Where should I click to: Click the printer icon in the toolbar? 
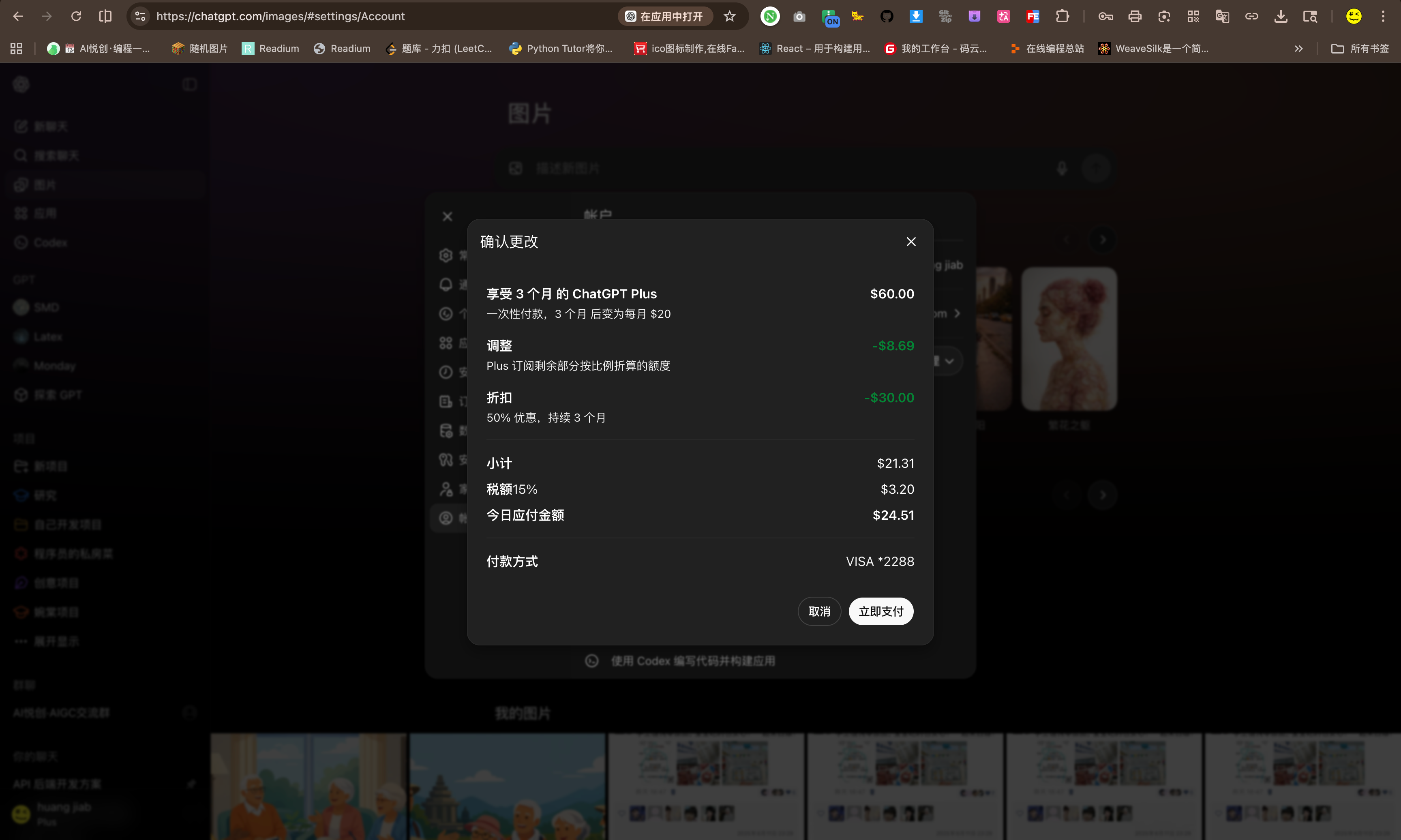[x=1135, y=16]
